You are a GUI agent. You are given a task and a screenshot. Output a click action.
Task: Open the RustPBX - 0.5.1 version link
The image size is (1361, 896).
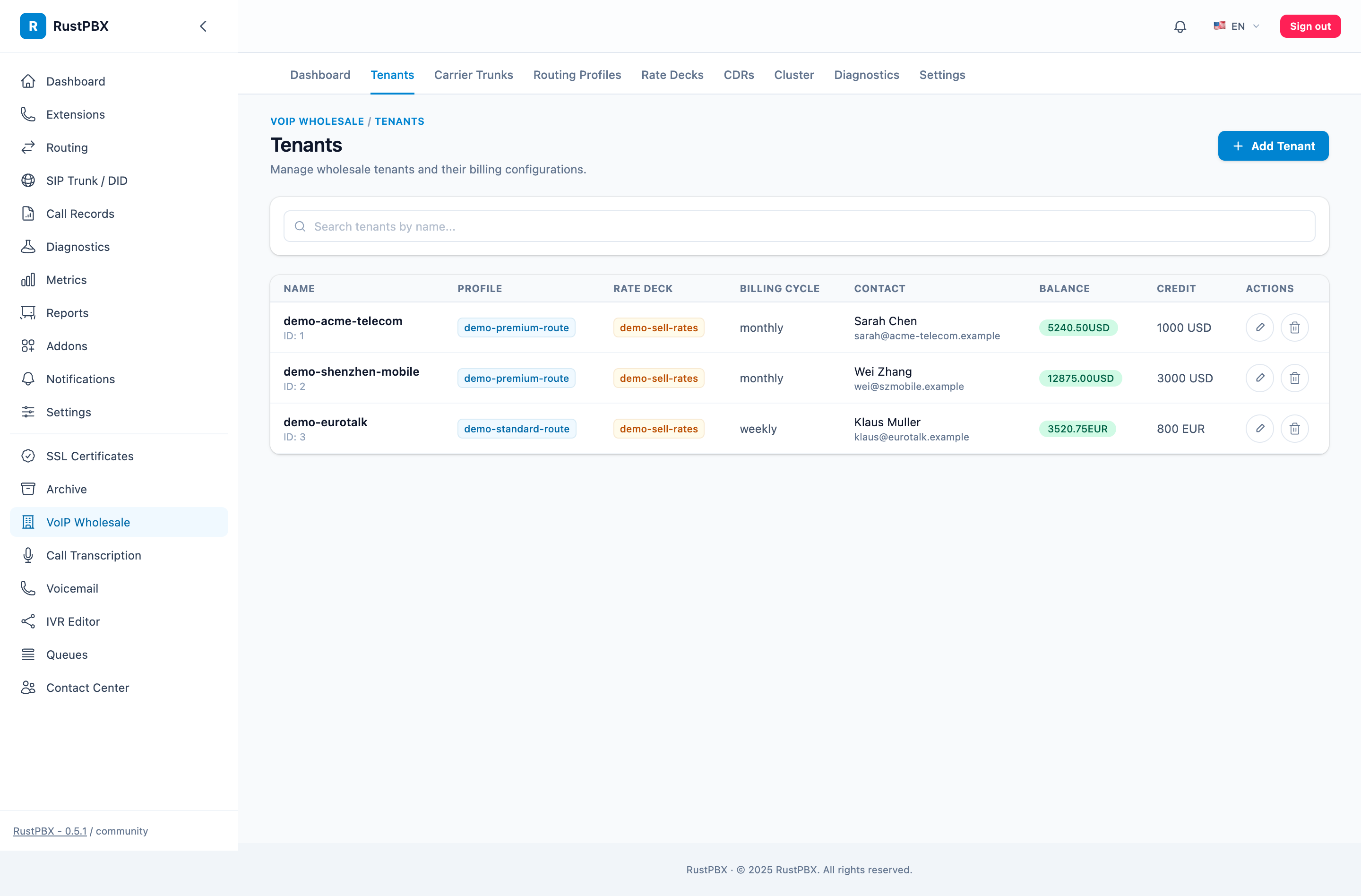(x=50, y=831)
